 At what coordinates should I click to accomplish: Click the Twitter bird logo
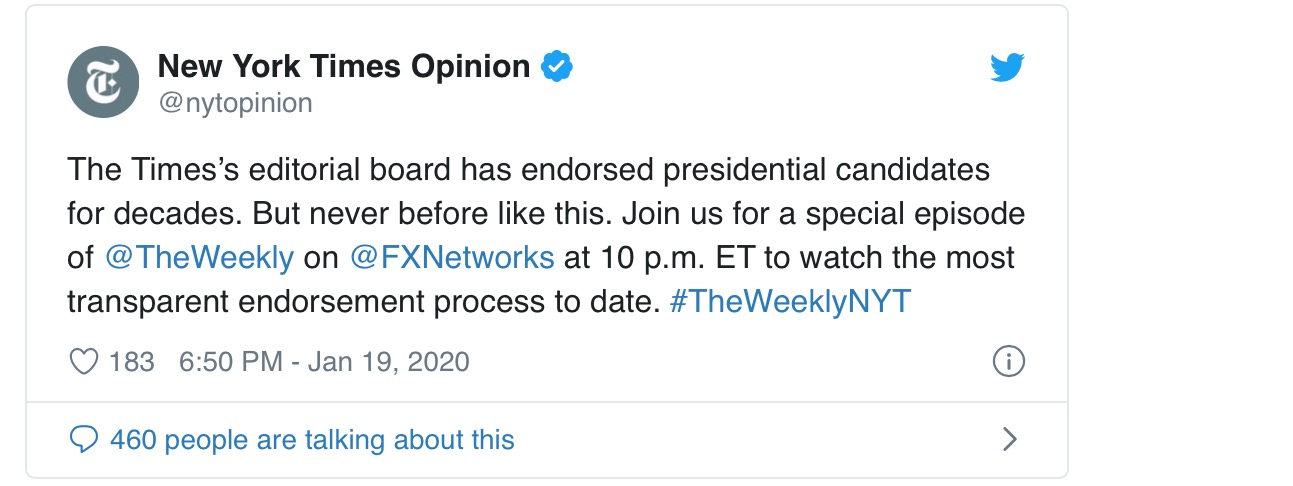pos(1007,68)
